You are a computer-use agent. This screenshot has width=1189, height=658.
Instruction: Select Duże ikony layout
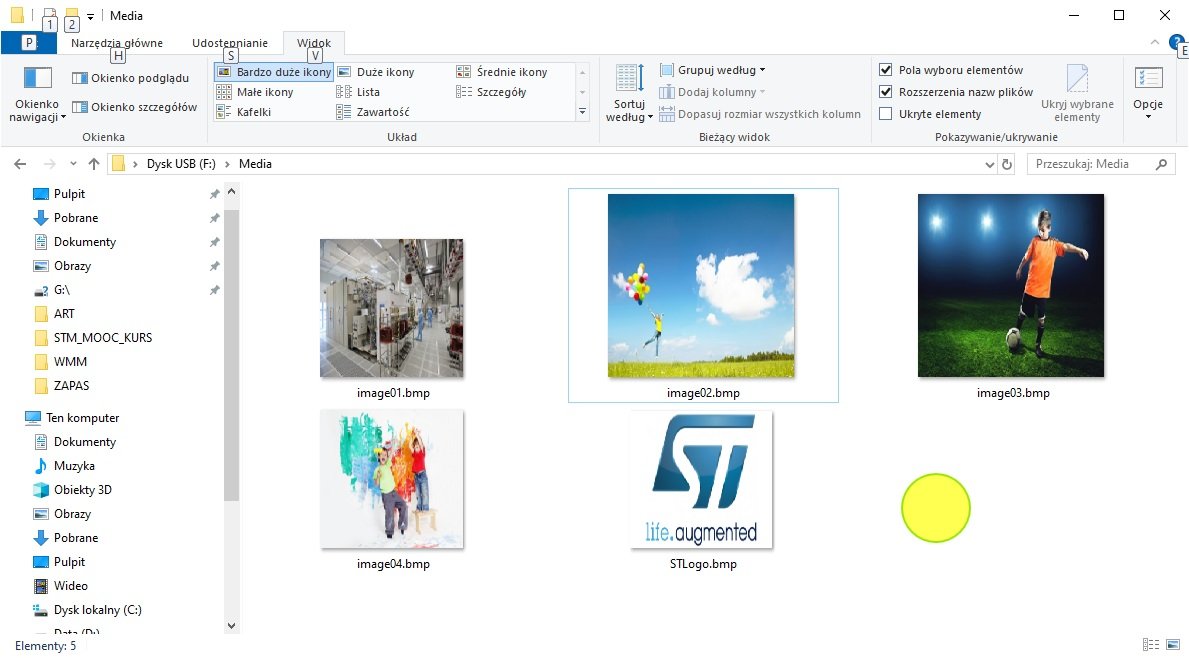point(376,72)
